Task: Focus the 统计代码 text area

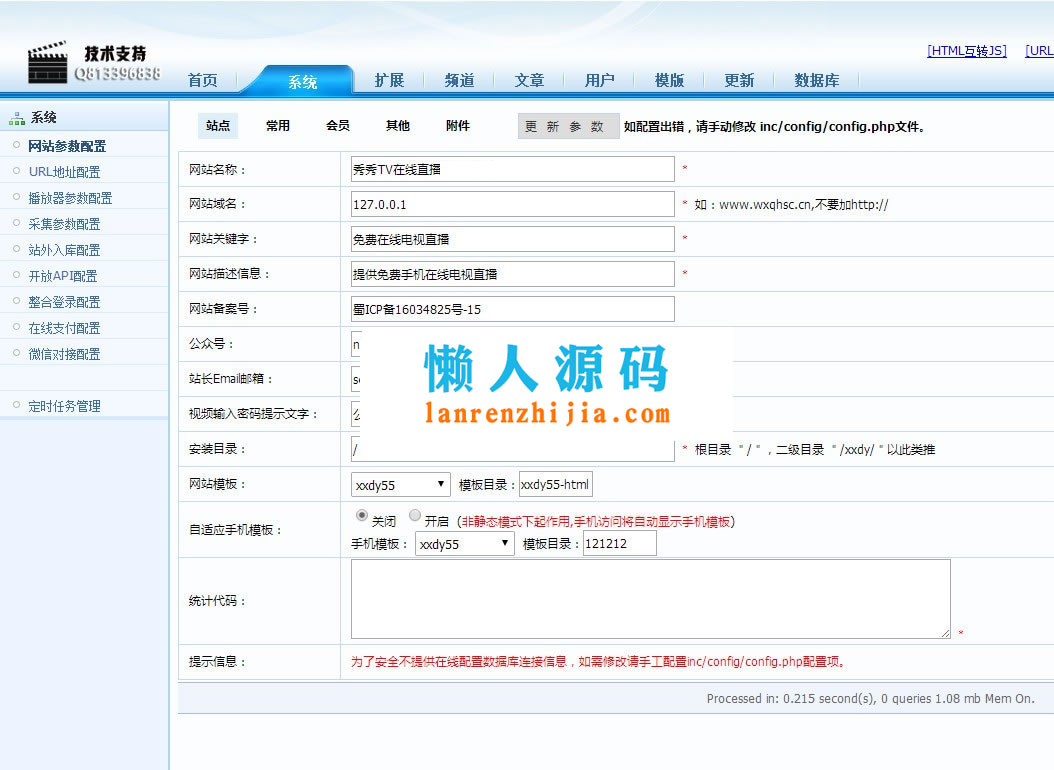Action: pyautogui.click(x=650, y=599)
